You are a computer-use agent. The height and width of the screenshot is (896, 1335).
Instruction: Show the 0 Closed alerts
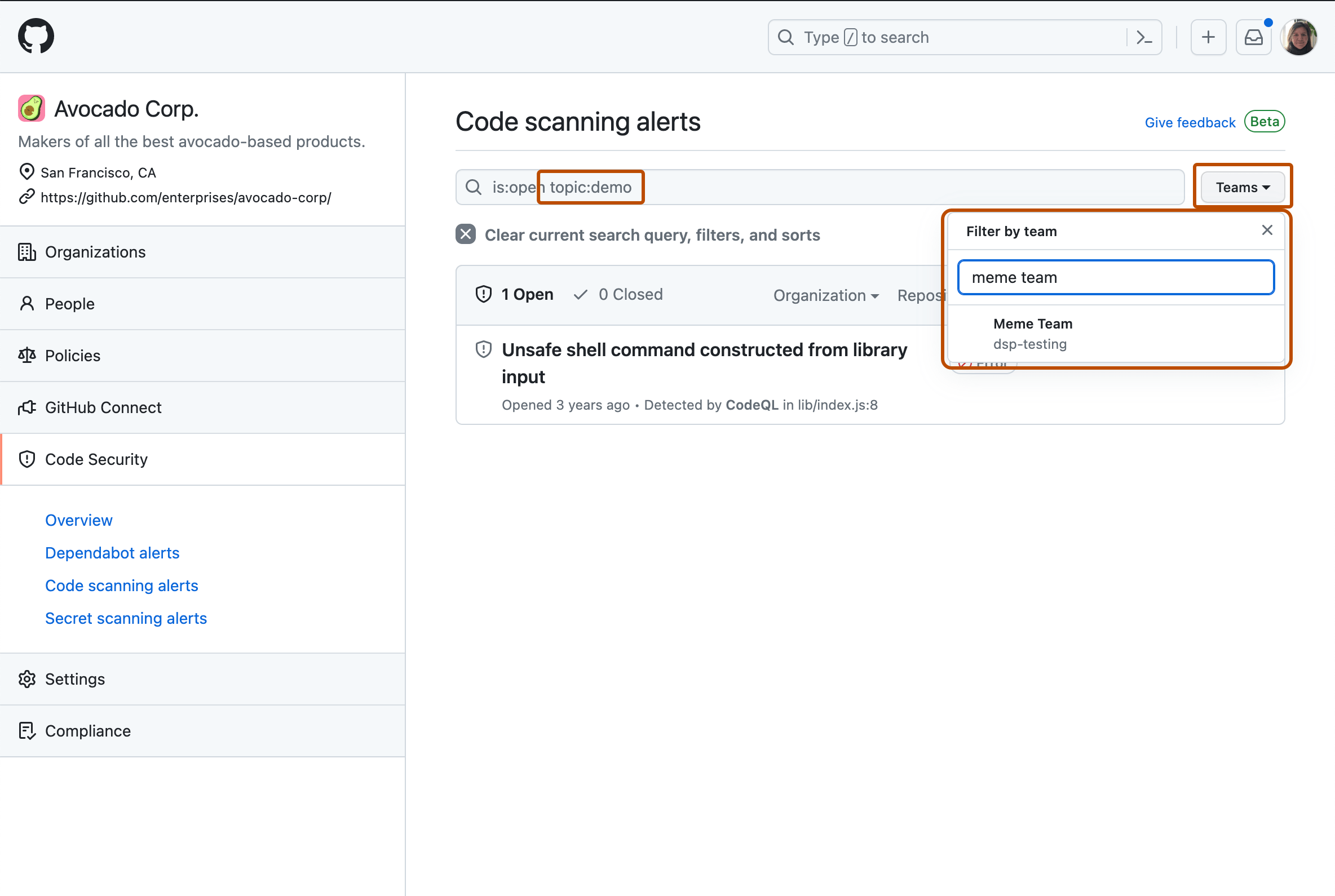click(618, 294)
